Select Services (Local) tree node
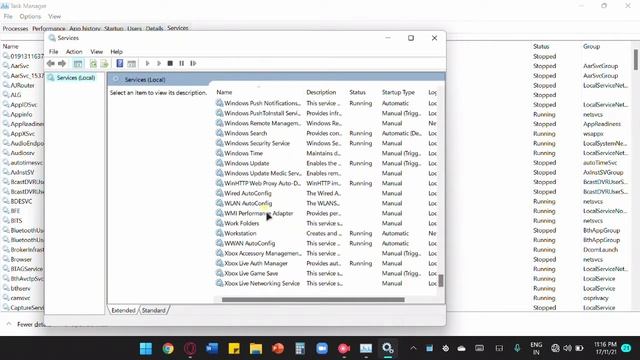Screen dimensions: 640x360 (76, 78)
